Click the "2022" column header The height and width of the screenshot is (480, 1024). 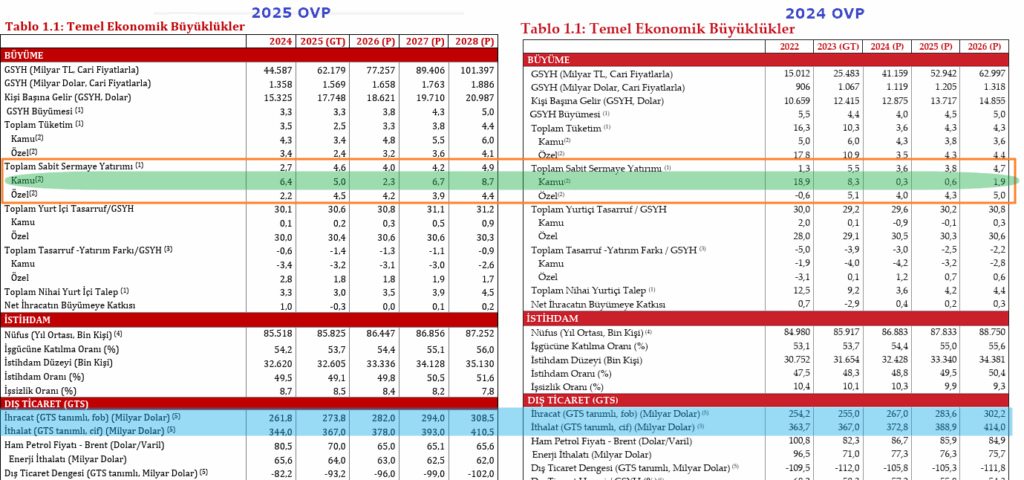click(792, 46)
